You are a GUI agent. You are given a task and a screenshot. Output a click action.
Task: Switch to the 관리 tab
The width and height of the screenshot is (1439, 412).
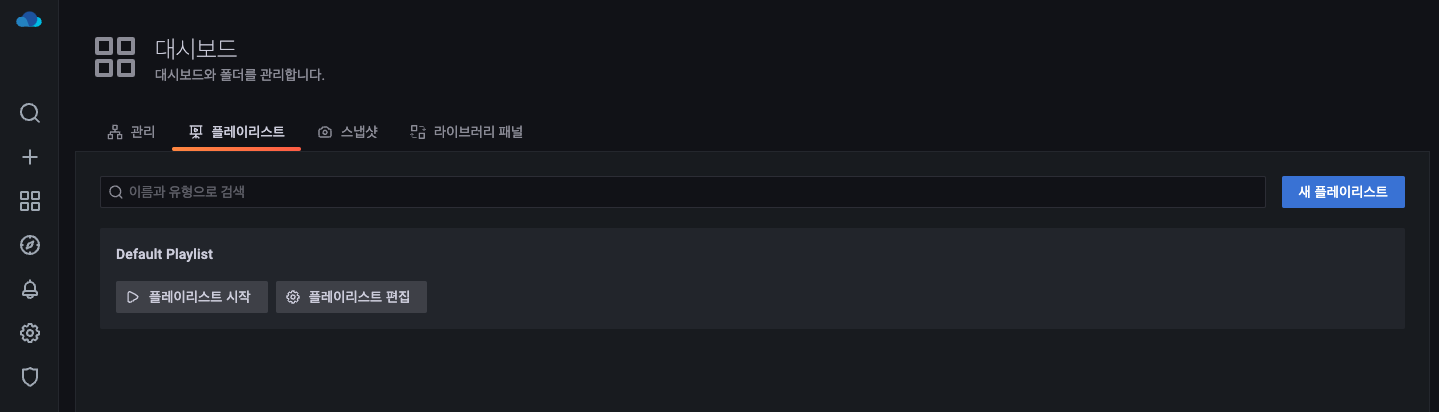coord(131,132)
